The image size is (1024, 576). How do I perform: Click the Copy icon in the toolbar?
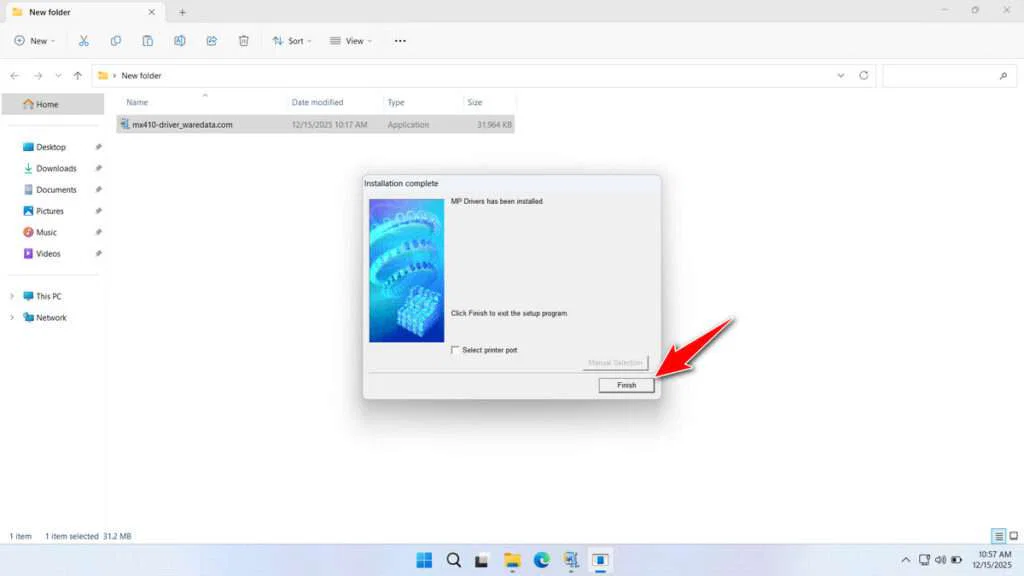tap(116, 40)
